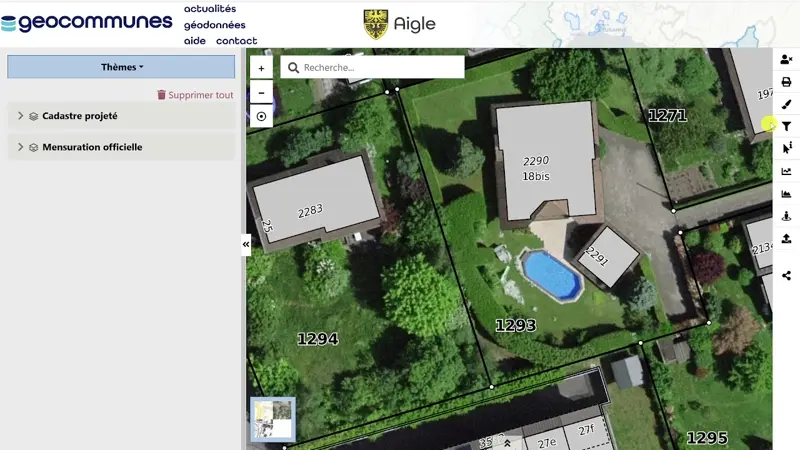Select the paintbrush drawing tool

[786, 104]
